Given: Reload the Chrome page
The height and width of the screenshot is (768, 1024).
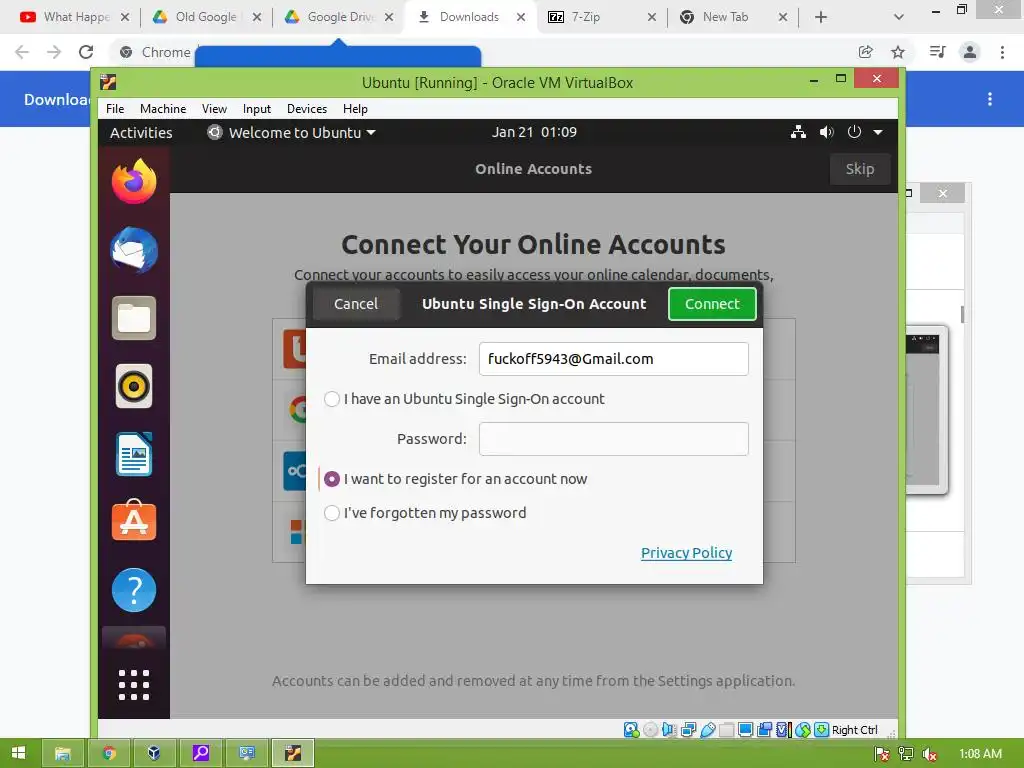Looking at the screenshot, I should [86, 52].
